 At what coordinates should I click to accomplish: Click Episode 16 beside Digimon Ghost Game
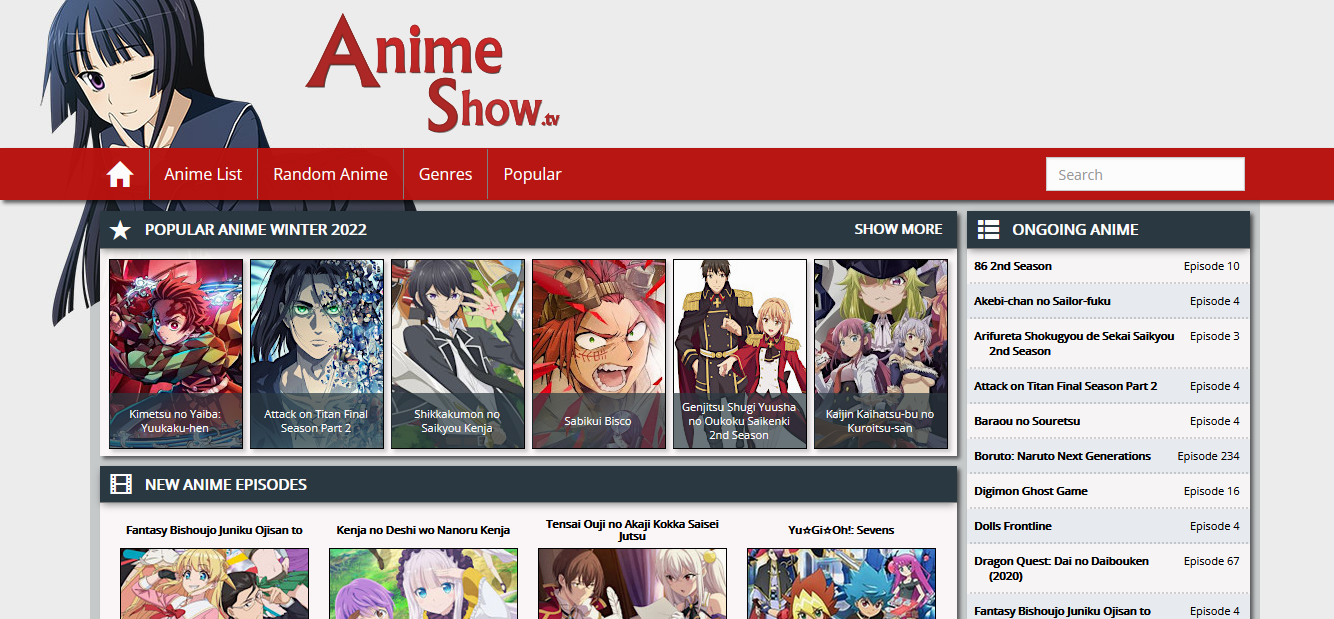[x=1211, y=491]
